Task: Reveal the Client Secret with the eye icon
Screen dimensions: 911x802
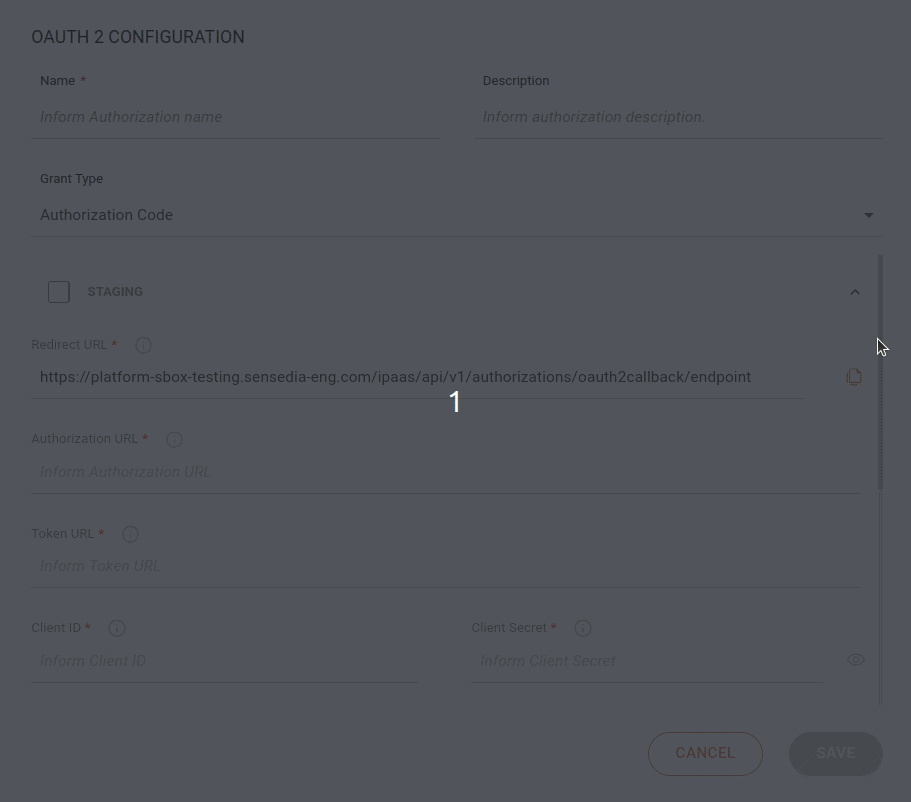Action: tap(856, 659)
